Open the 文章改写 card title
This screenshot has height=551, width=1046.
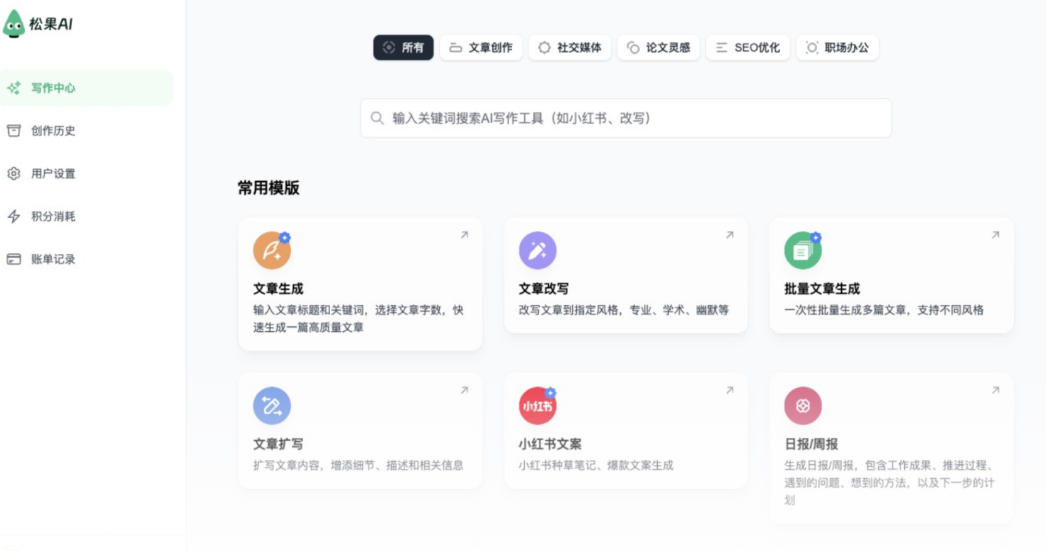(x=544, y=289)
